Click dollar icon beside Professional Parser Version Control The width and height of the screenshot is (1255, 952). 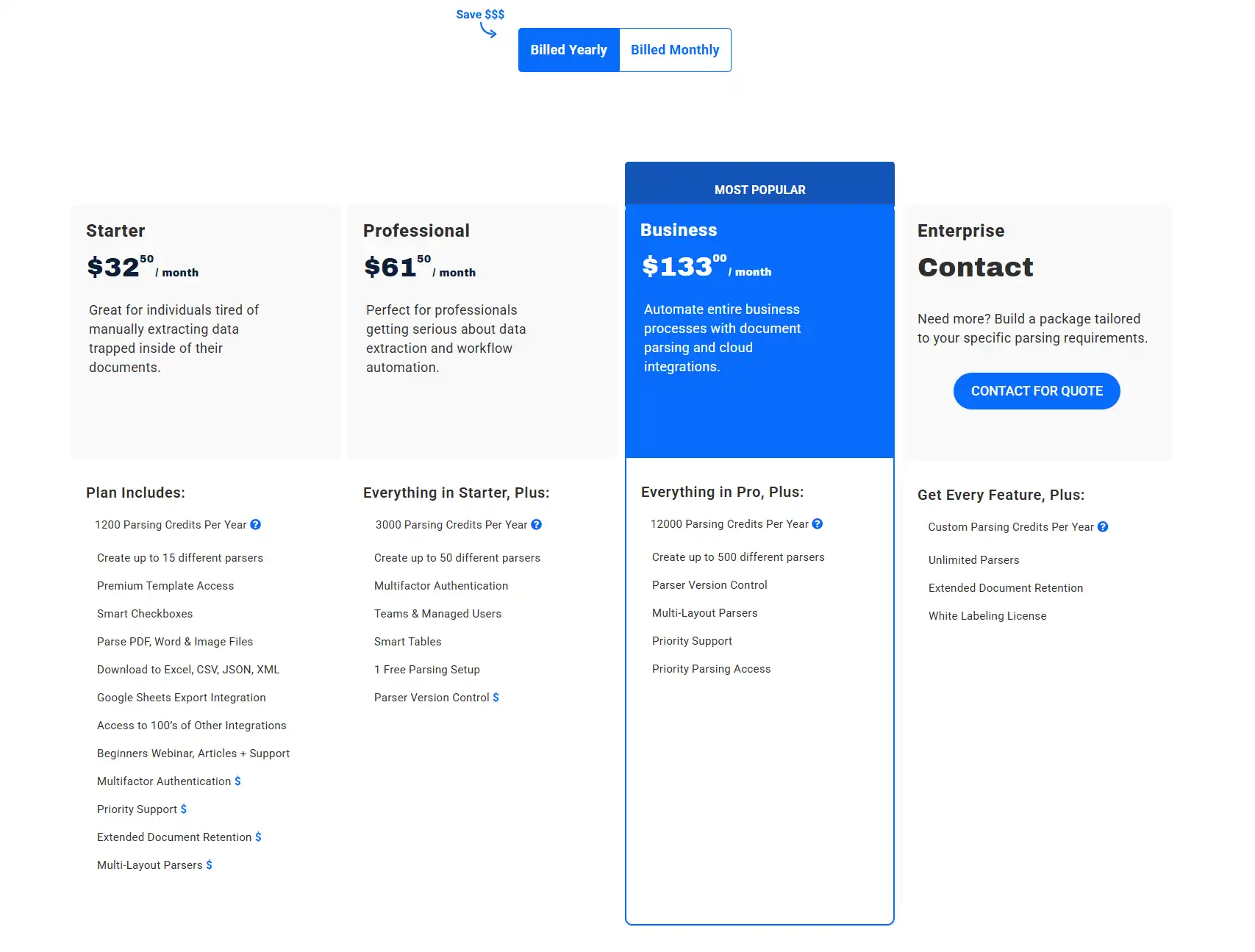[496, 698]
